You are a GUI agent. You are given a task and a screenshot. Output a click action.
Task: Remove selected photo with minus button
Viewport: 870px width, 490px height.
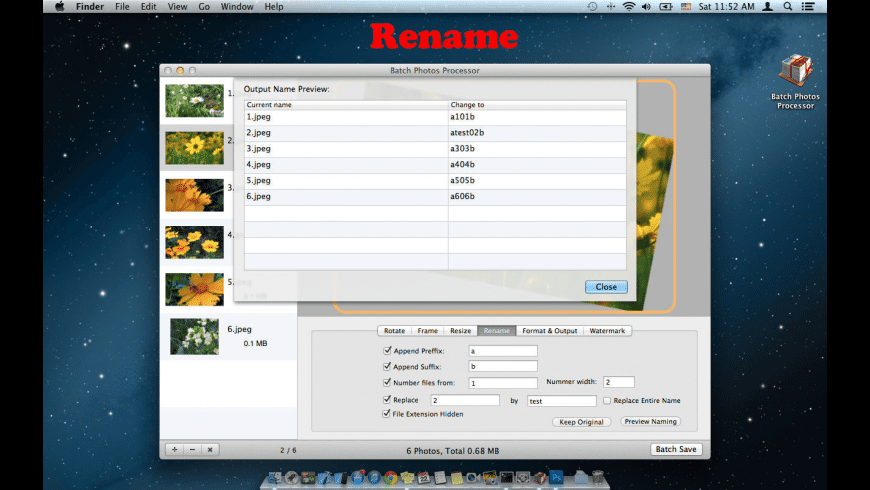(x=193, y=449)
